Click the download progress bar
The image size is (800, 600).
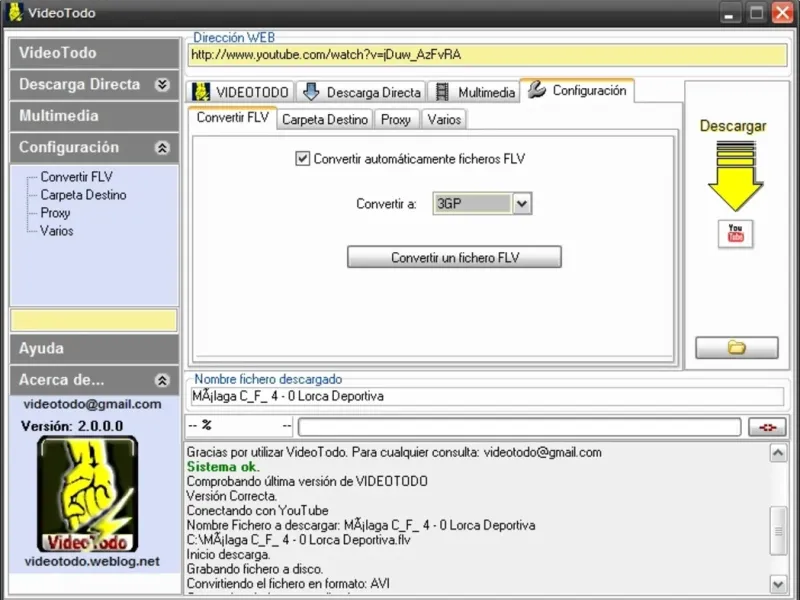519,427
